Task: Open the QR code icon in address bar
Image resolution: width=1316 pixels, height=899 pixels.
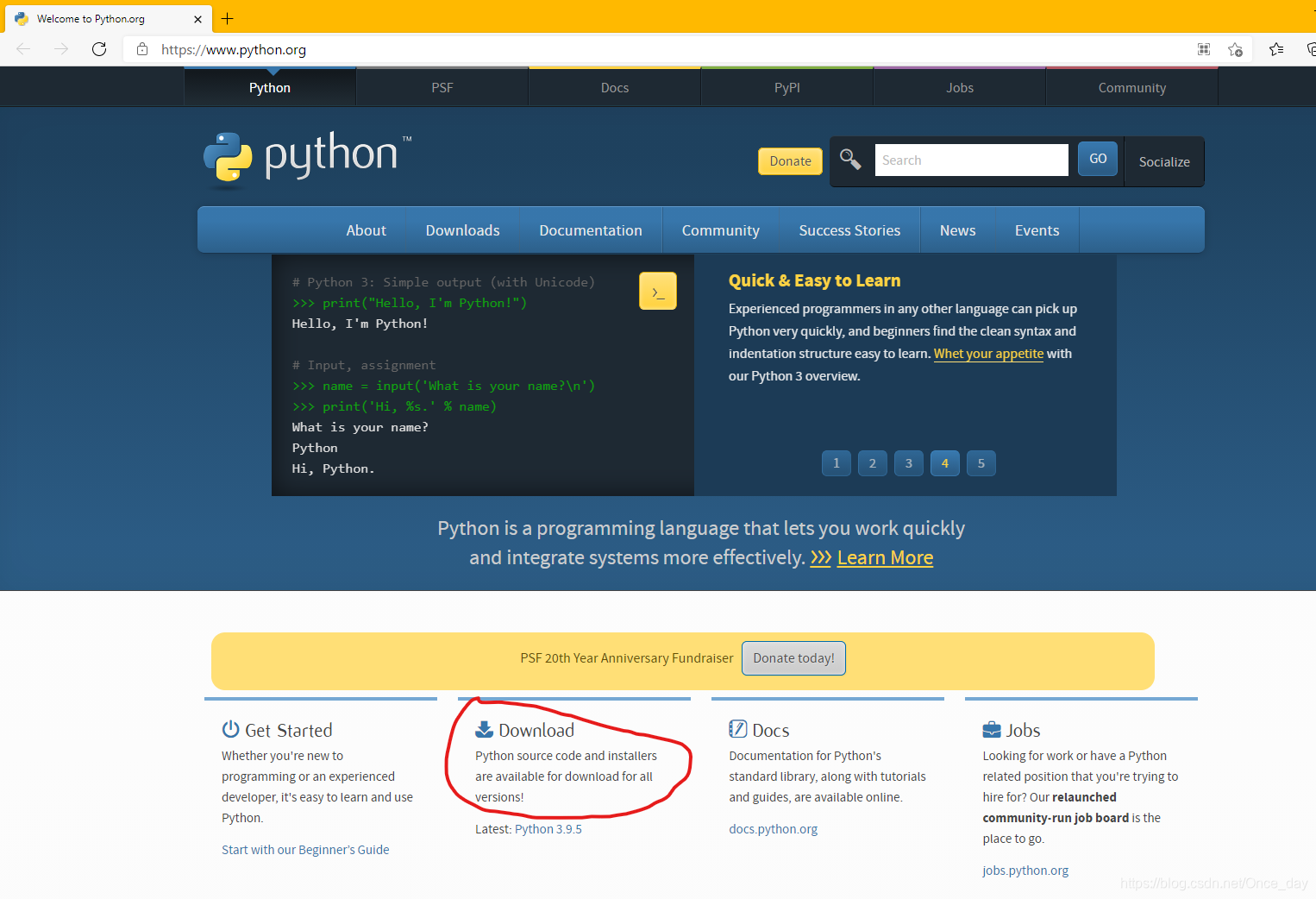Action: 1204,49
